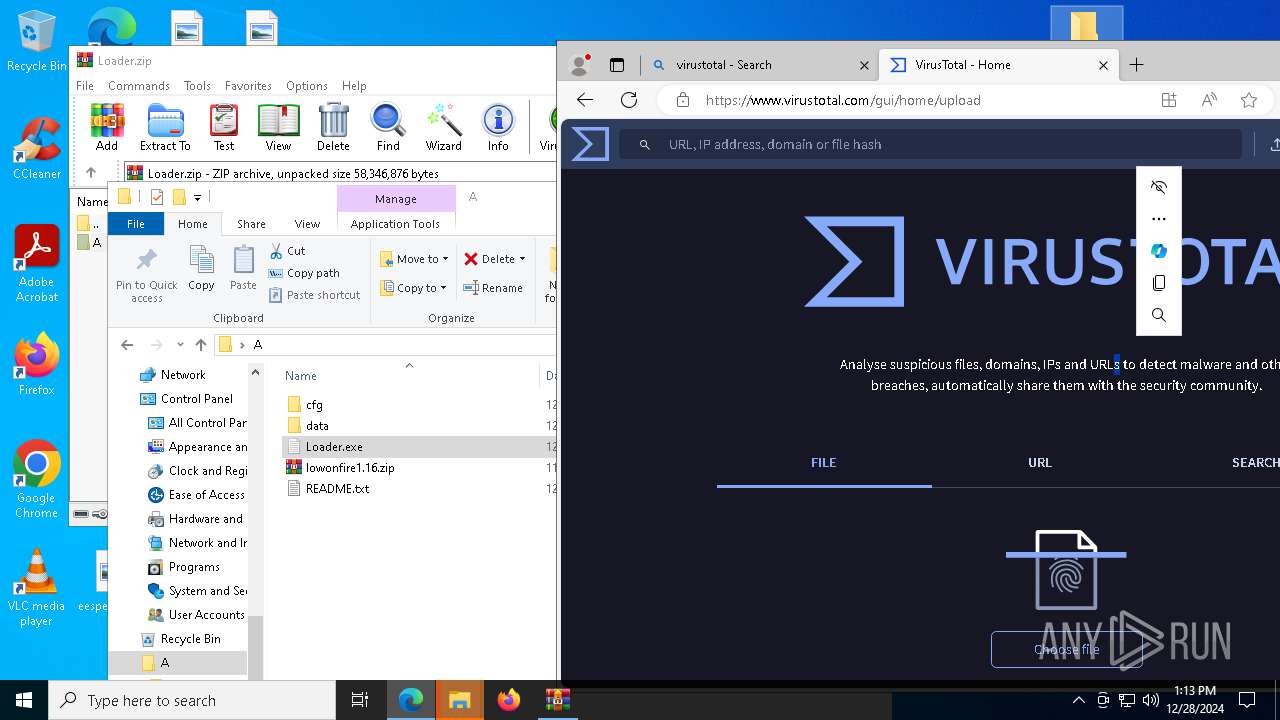
Task: Click the Explorer ribbon Paste icon
Action: 243,269
